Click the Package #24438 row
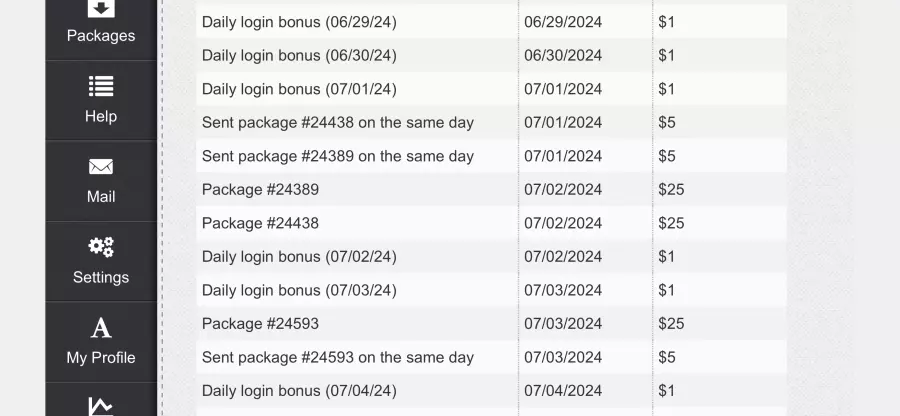 pyautogui.click(x=491, y=223)
